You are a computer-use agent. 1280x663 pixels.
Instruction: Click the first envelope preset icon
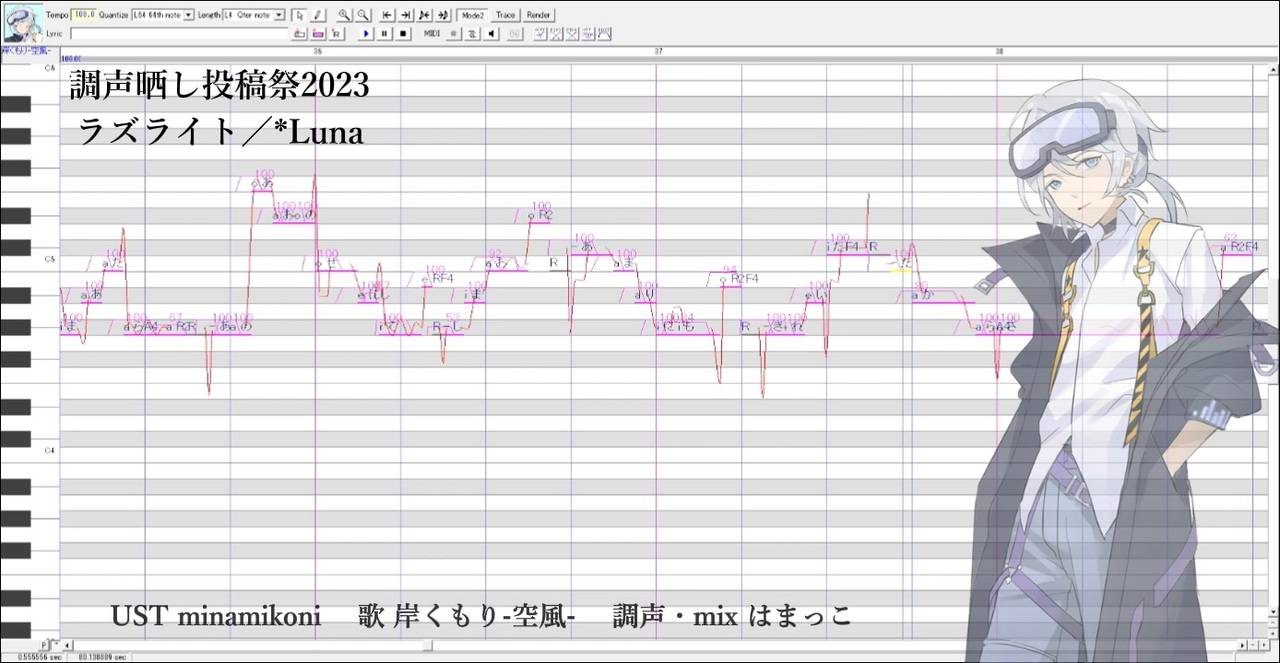click(x=540, y=34)
